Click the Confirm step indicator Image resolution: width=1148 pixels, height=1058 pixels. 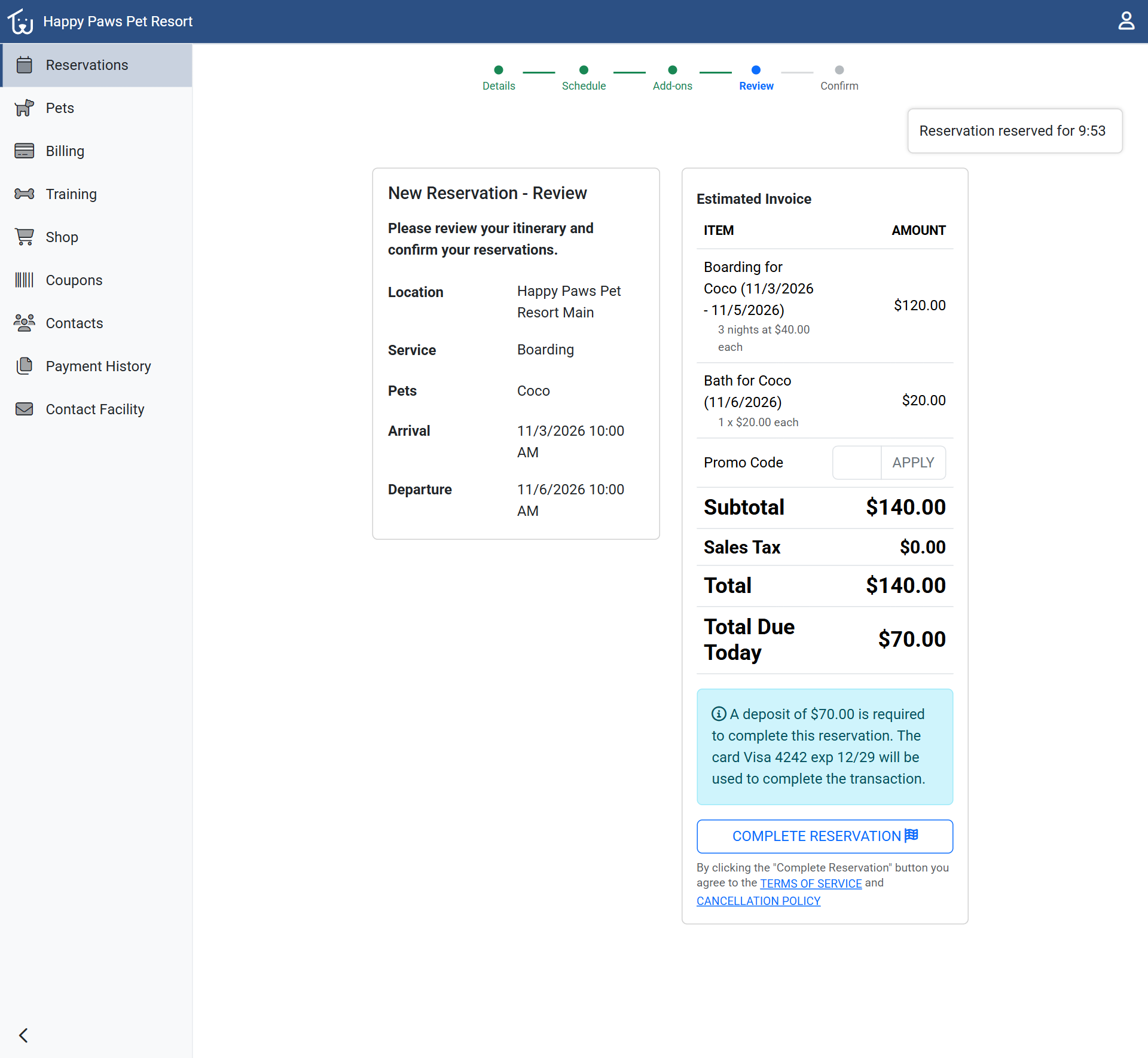pos(839,78)
